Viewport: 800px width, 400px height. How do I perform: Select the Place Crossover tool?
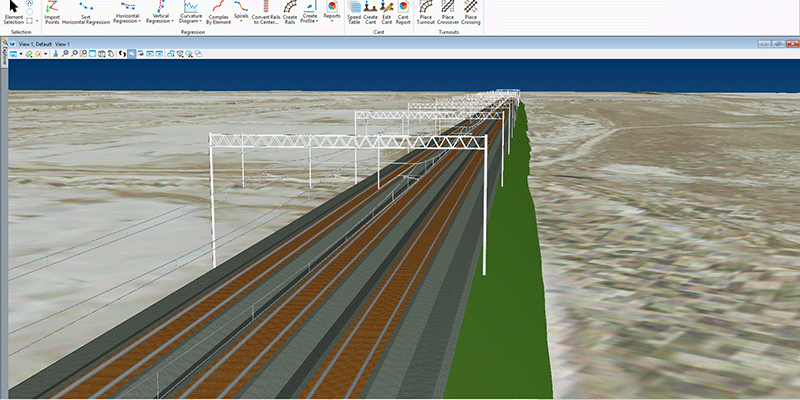[x=448, y=12]
